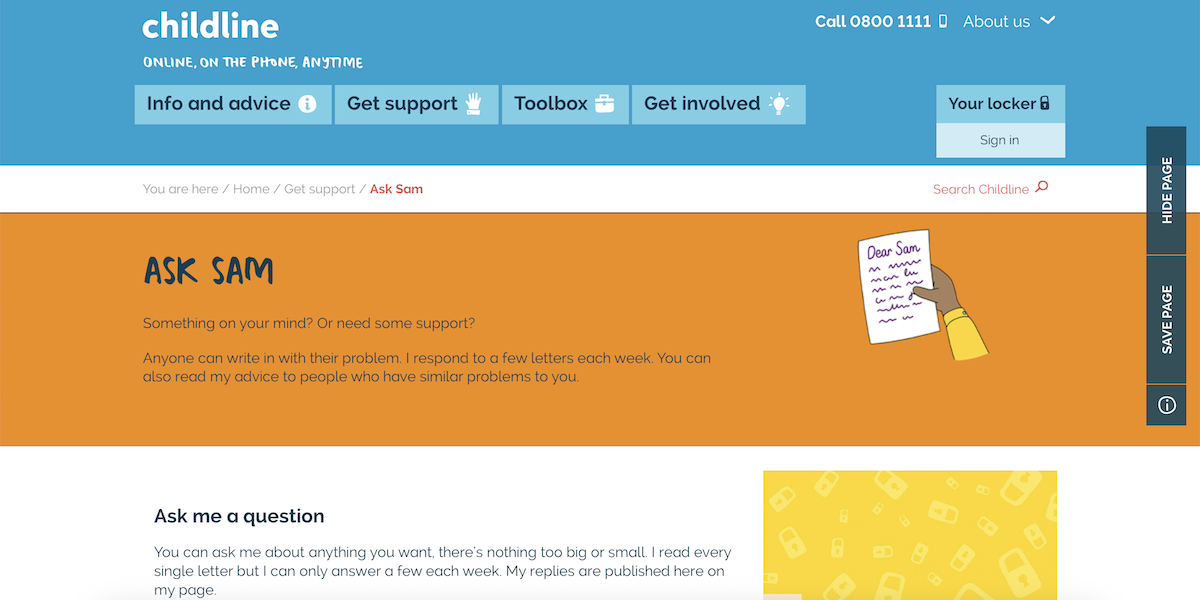This screenshot has width=1200, height=600.
Task: Open the Get support menu
Action: click(402, 104)
